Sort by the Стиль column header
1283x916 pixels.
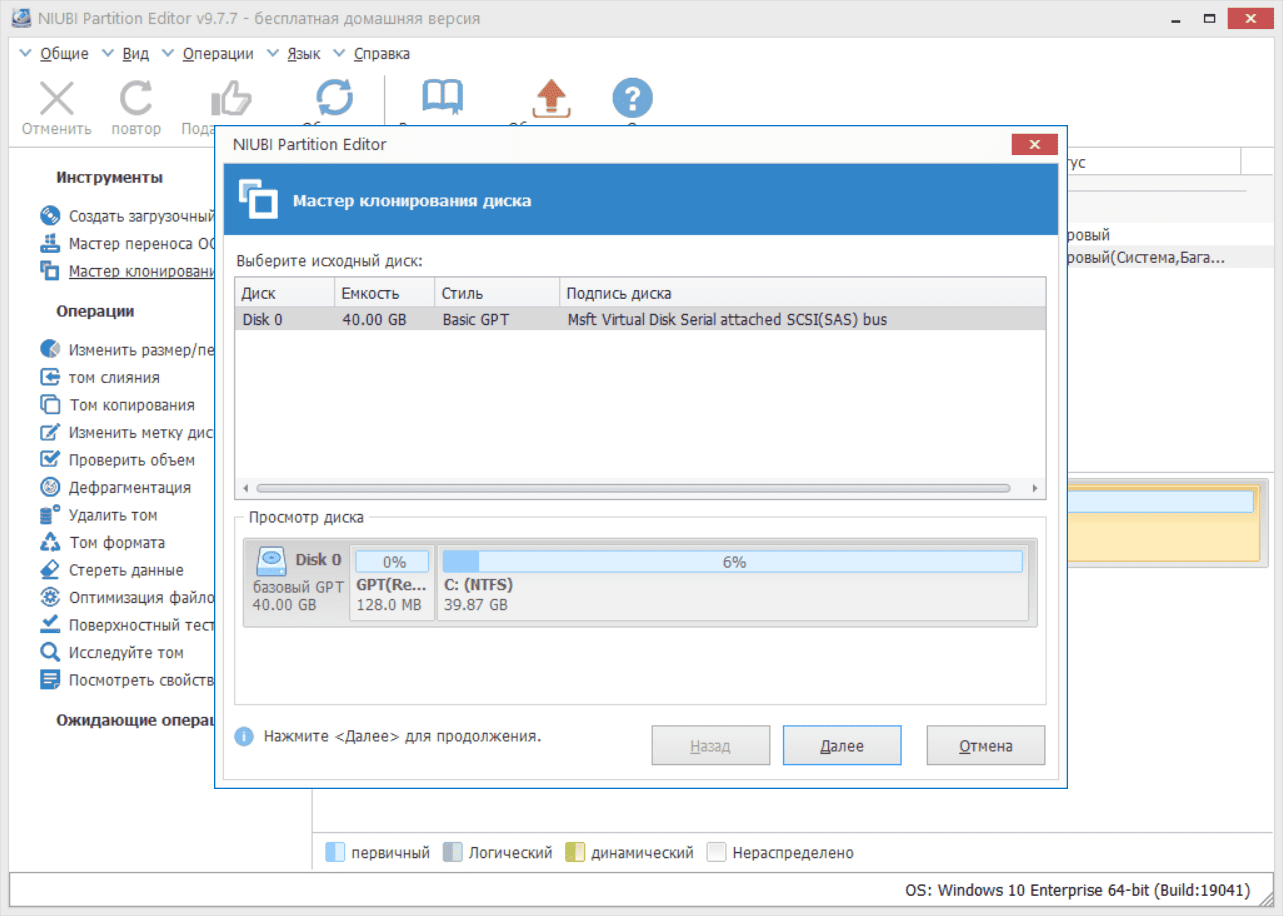click(498, 293)
